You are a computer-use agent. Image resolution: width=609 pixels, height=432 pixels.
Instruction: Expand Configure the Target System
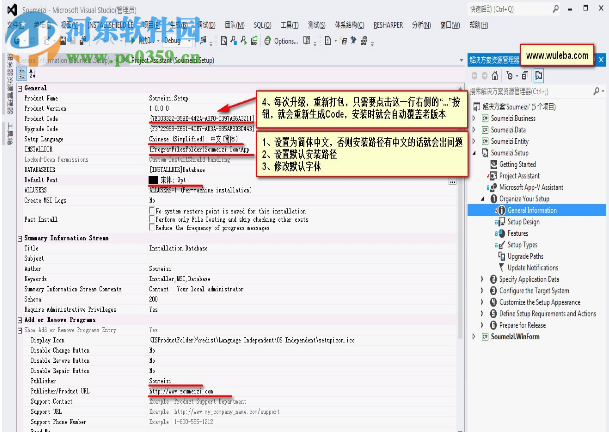(482, 291)
